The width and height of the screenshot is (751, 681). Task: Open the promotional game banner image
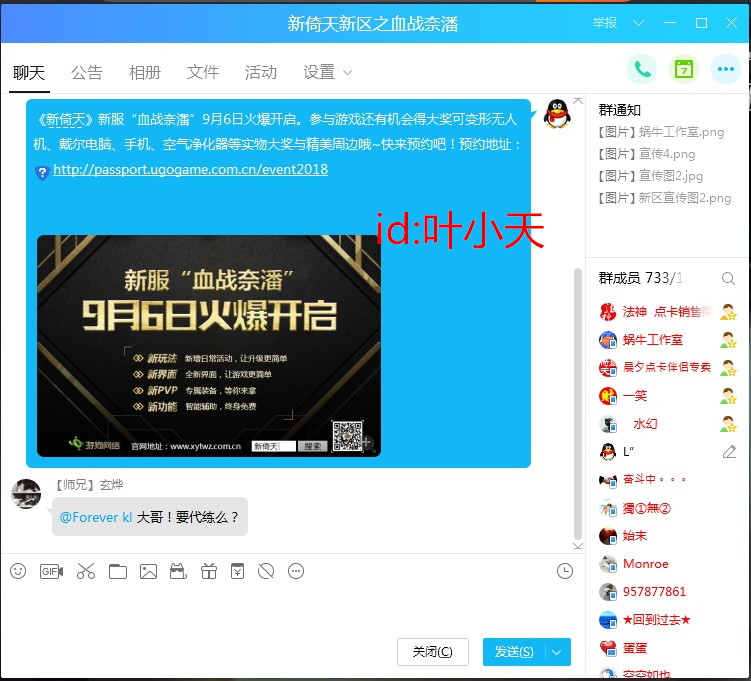pos(208,345)
